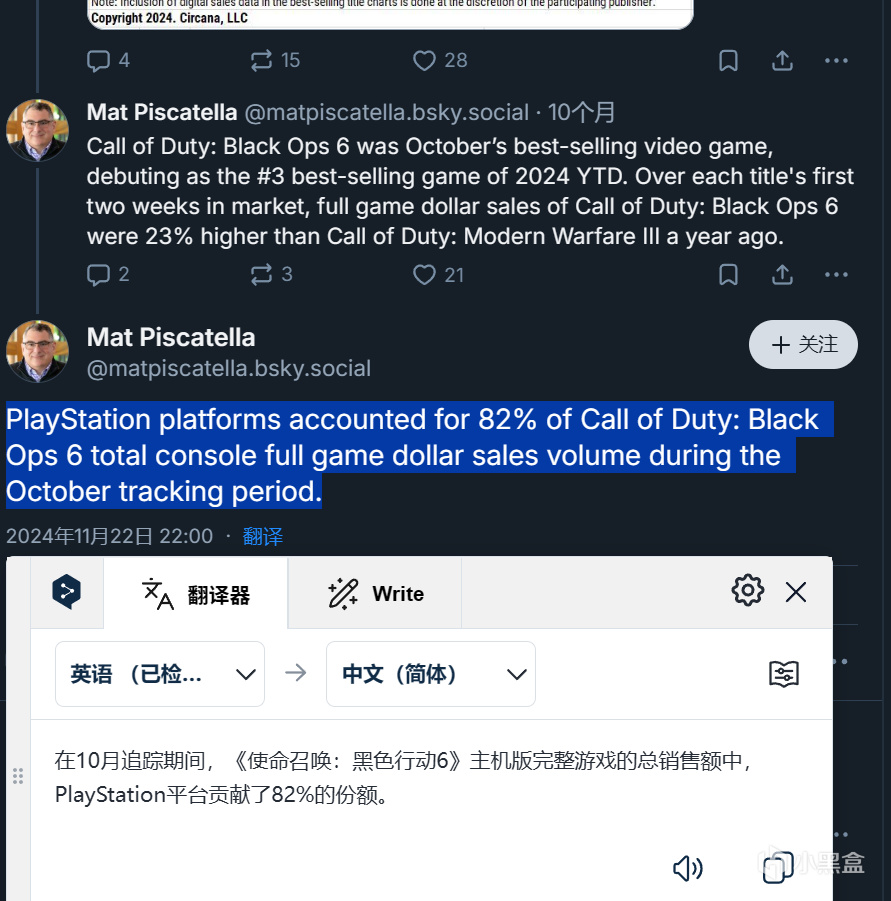Click the 翻译 link below the post
The height and width of the screenshot is (901, 891).
[262, 537]
